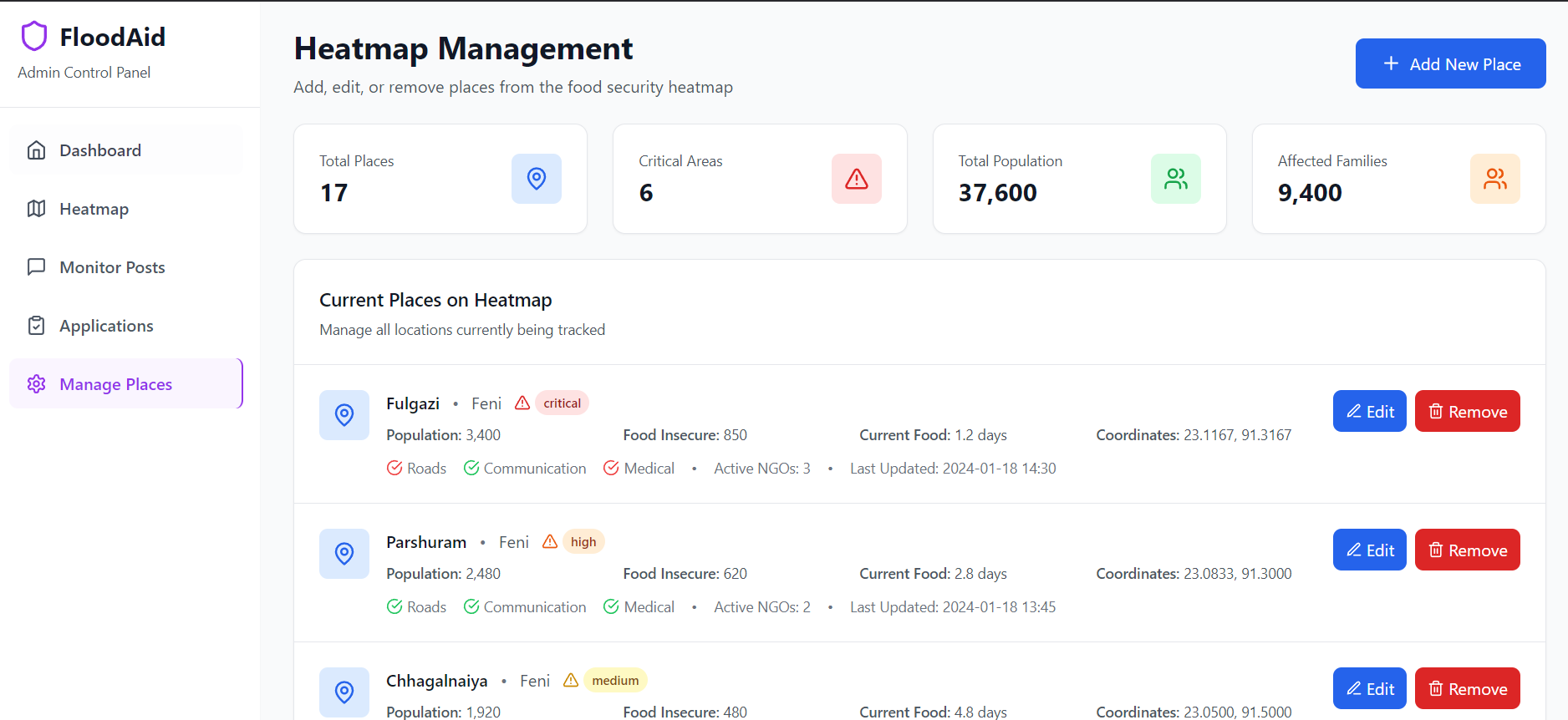Click Current Food: 2.8 days text
The height and width of the screenshot is (720, 1568).
coord(933,574)
